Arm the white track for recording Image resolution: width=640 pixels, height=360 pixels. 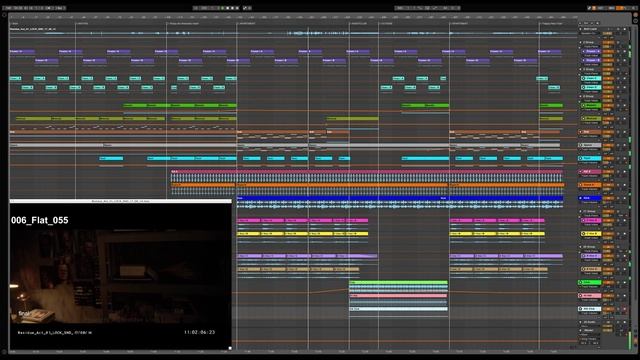click(624, 309)
